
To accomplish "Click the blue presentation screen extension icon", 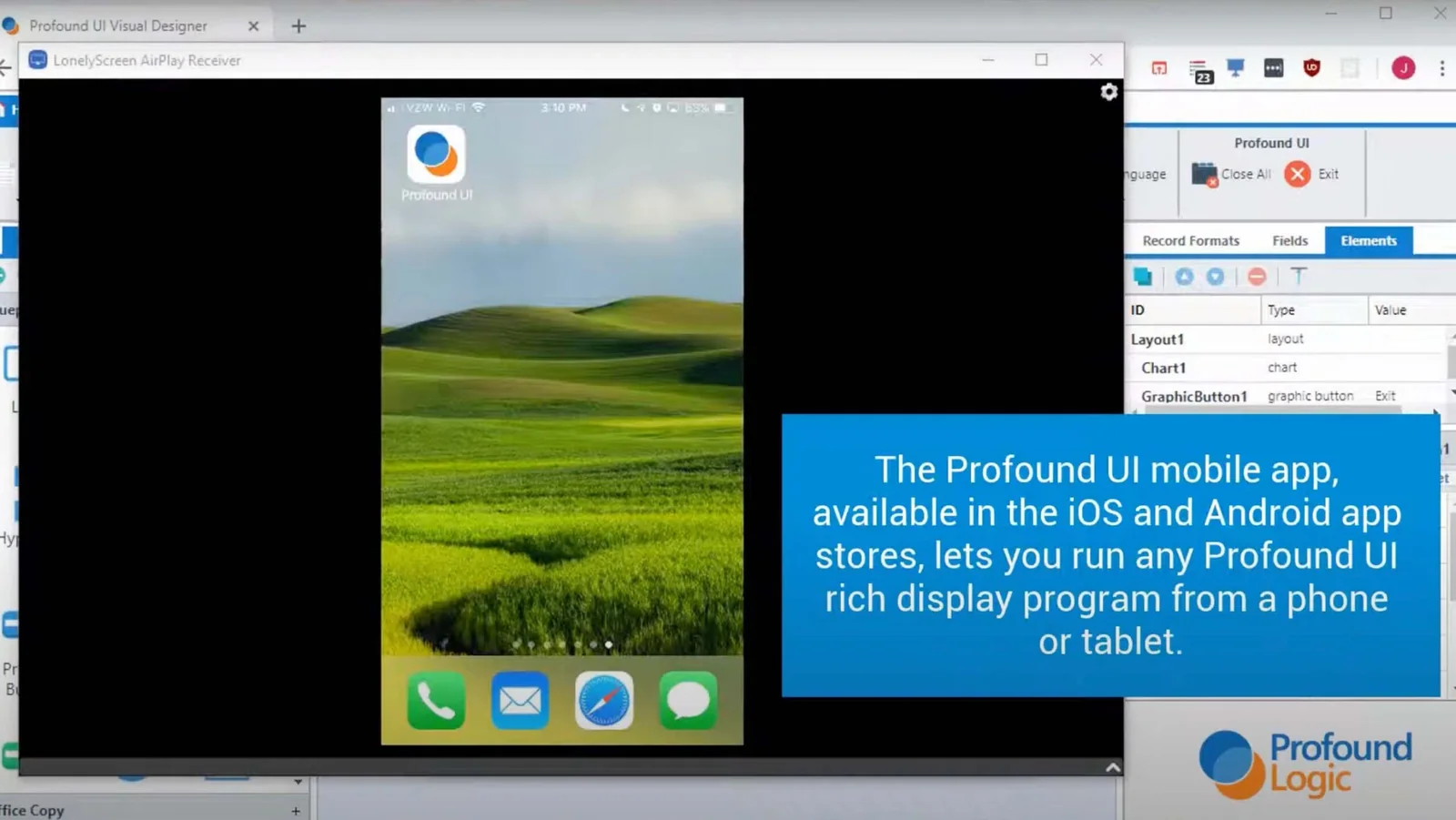I will click(x=1235, y=67).
